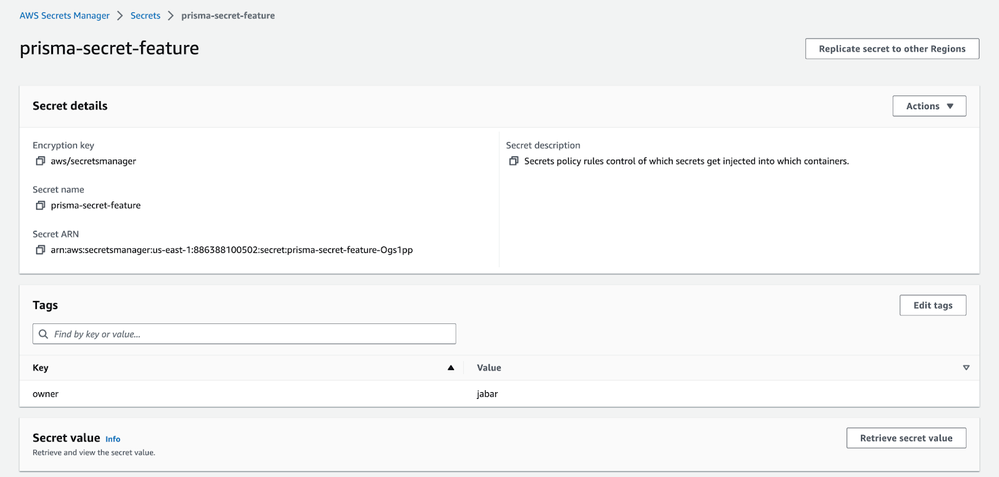Select the jabar tag value cell
This screenshot has width=999, height=477.
pyautogui.click(x=487, y=394)
